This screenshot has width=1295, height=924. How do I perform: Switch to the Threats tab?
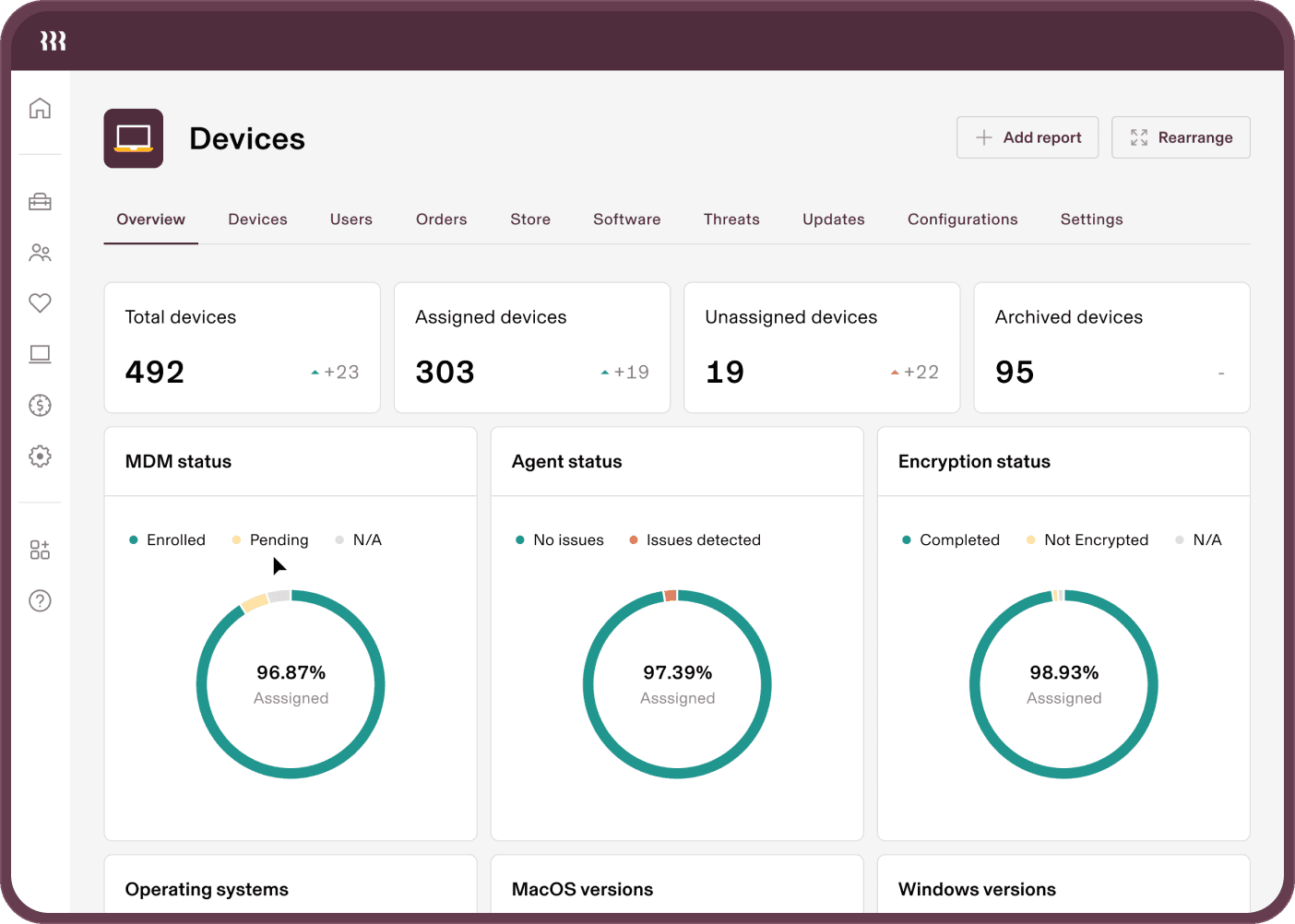tap(731, 219)
